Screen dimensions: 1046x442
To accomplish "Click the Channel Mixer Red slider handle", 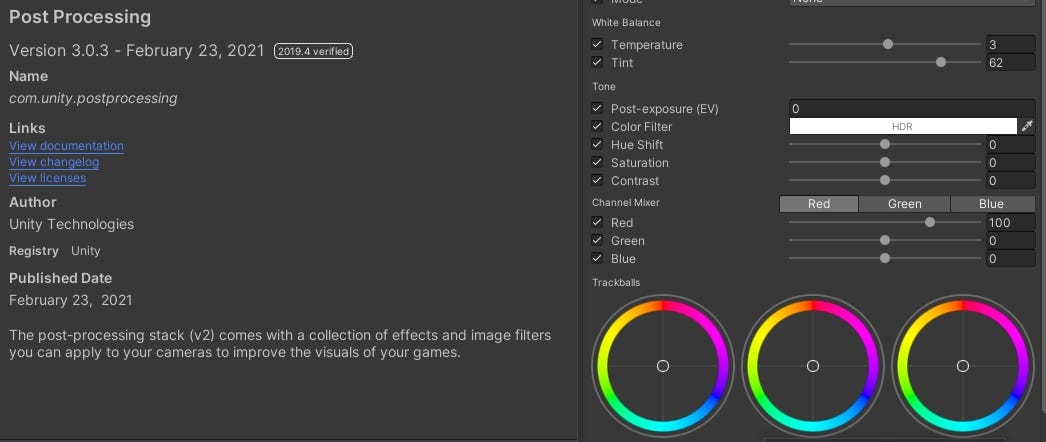I will (930, 222).
